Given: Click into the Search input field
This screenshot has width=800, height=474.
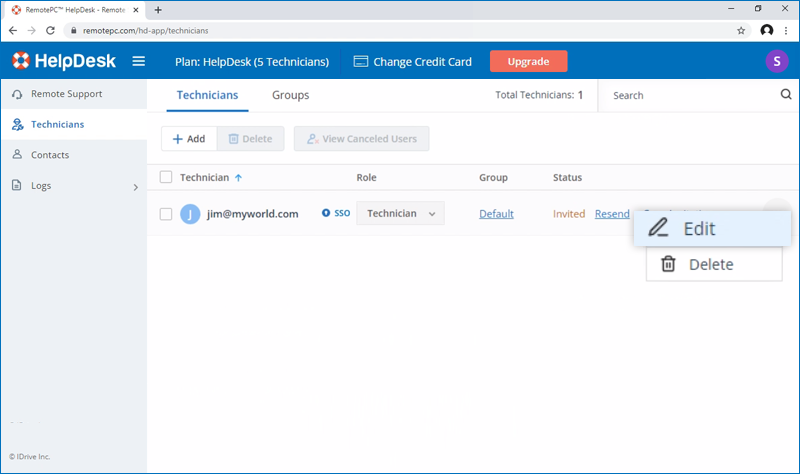Looking at the screenshot, I should click(x=690, y=96).
